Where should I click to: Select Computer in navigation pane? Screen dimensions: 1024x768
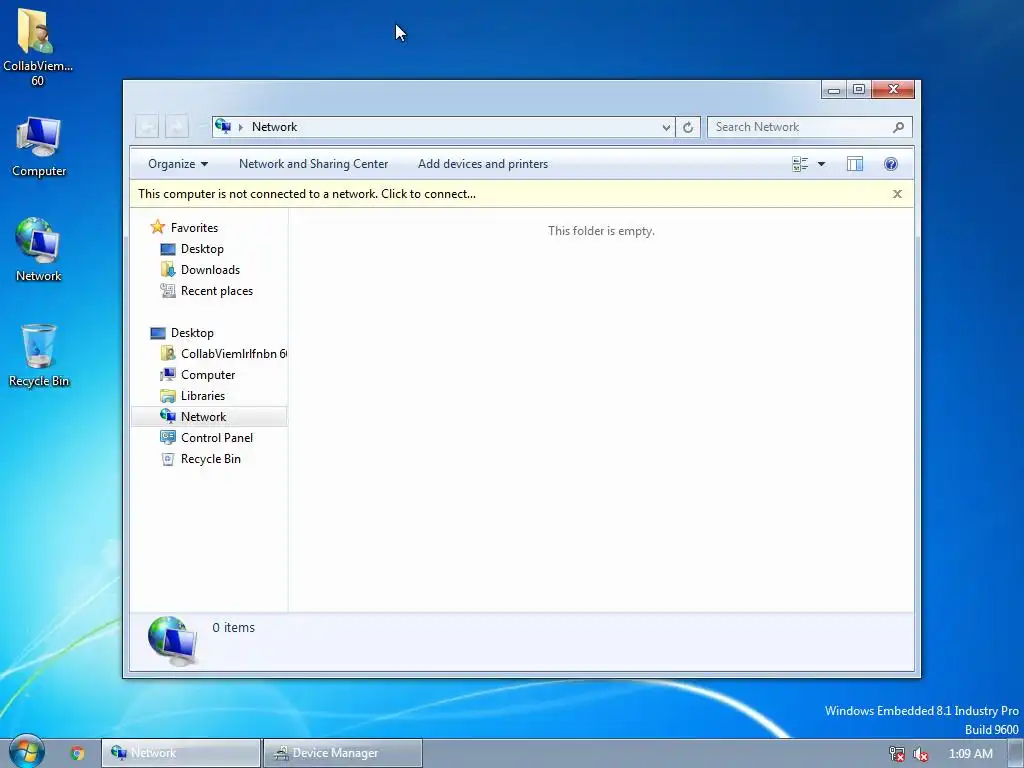[x=208, y=375]
